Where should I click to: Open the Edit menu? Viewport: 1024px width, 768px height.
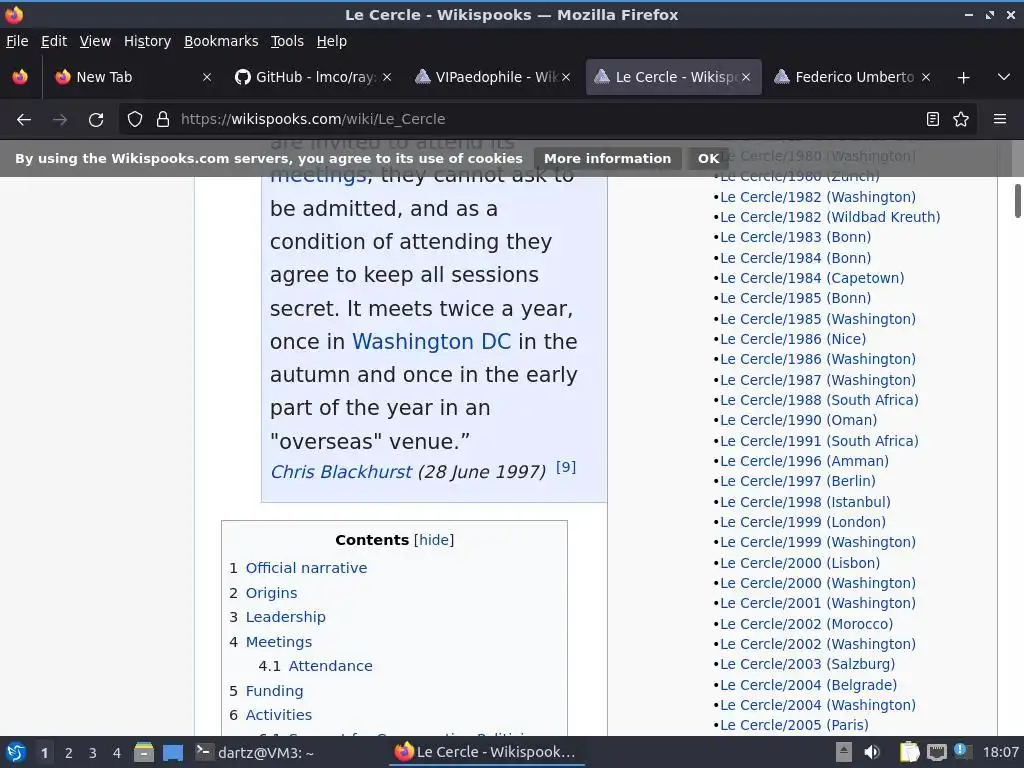point(54,41)
